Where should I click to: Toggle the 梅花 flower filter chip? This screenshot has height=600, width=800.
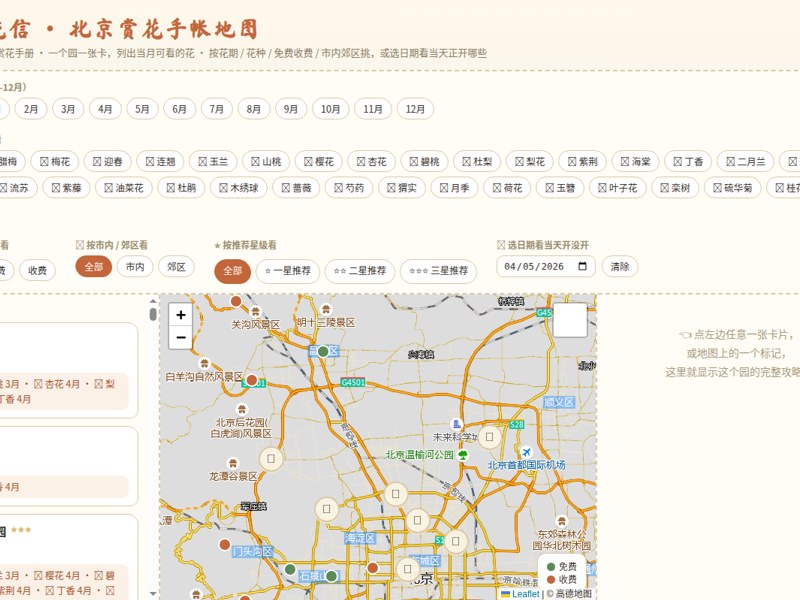tap(55, 162)
